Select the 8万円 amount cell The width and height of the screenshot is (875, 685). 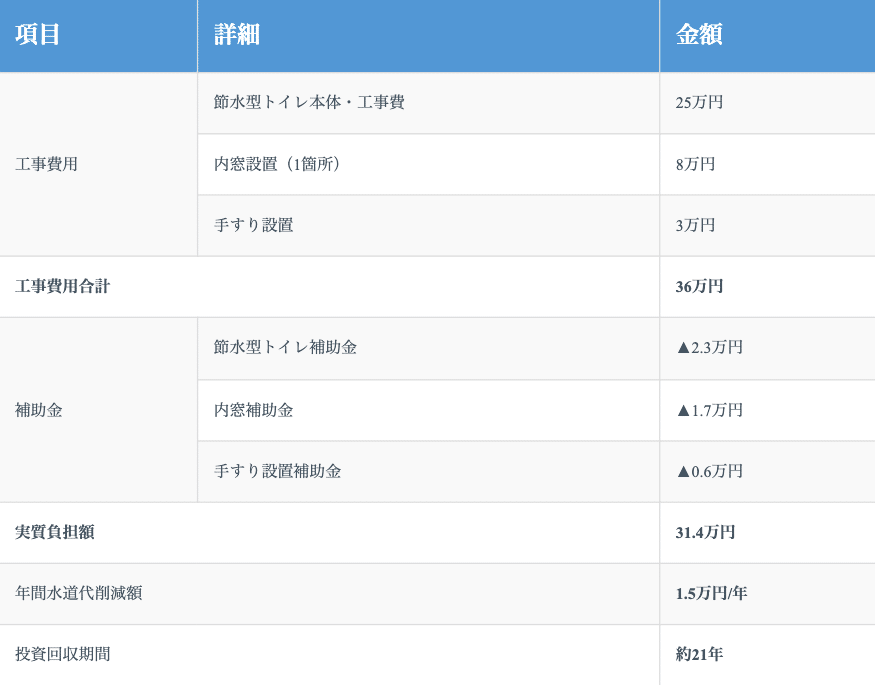(695, 164)
